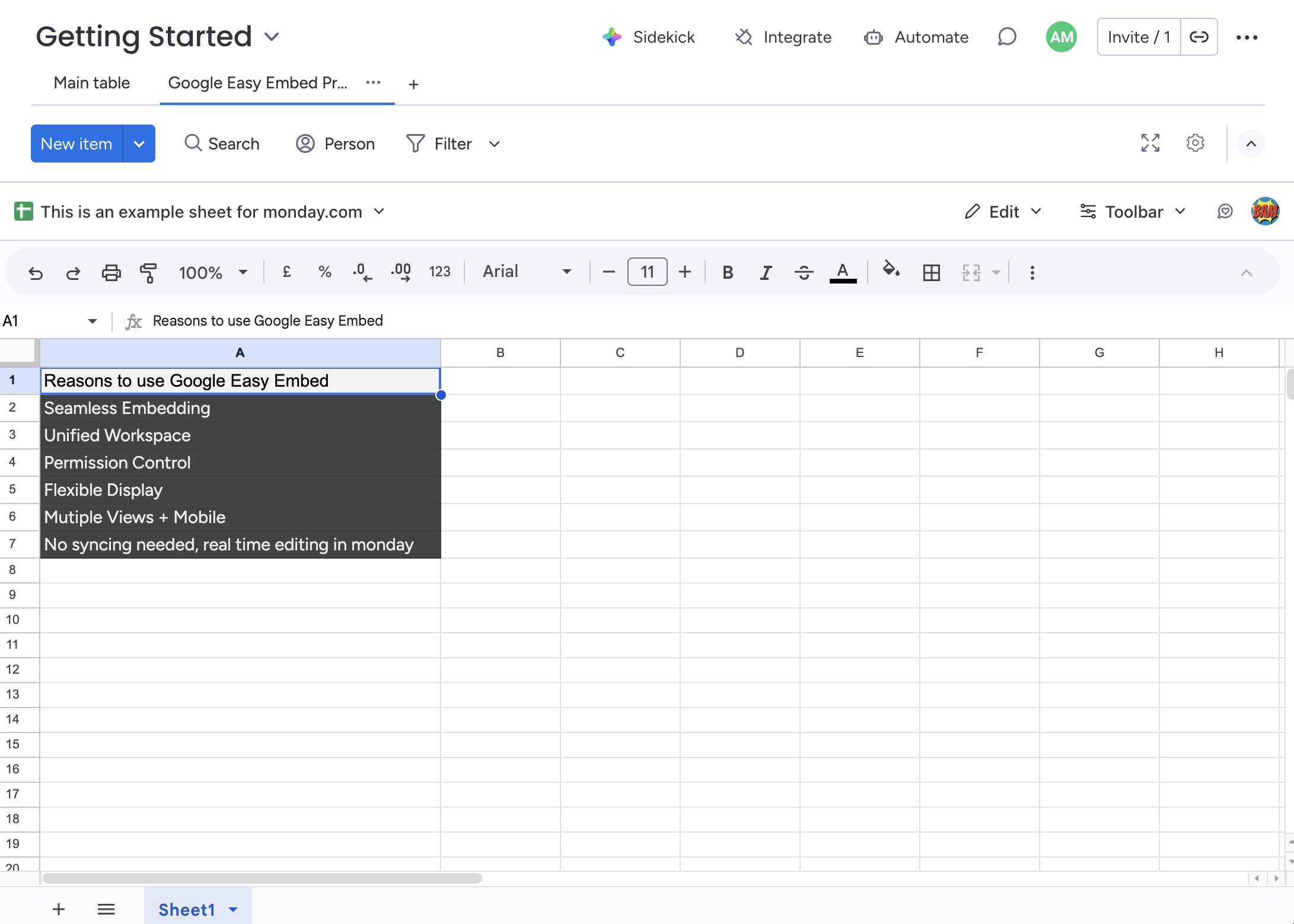1294x924 pixels.
Task: Click the print icon
Action: point(111,273)
